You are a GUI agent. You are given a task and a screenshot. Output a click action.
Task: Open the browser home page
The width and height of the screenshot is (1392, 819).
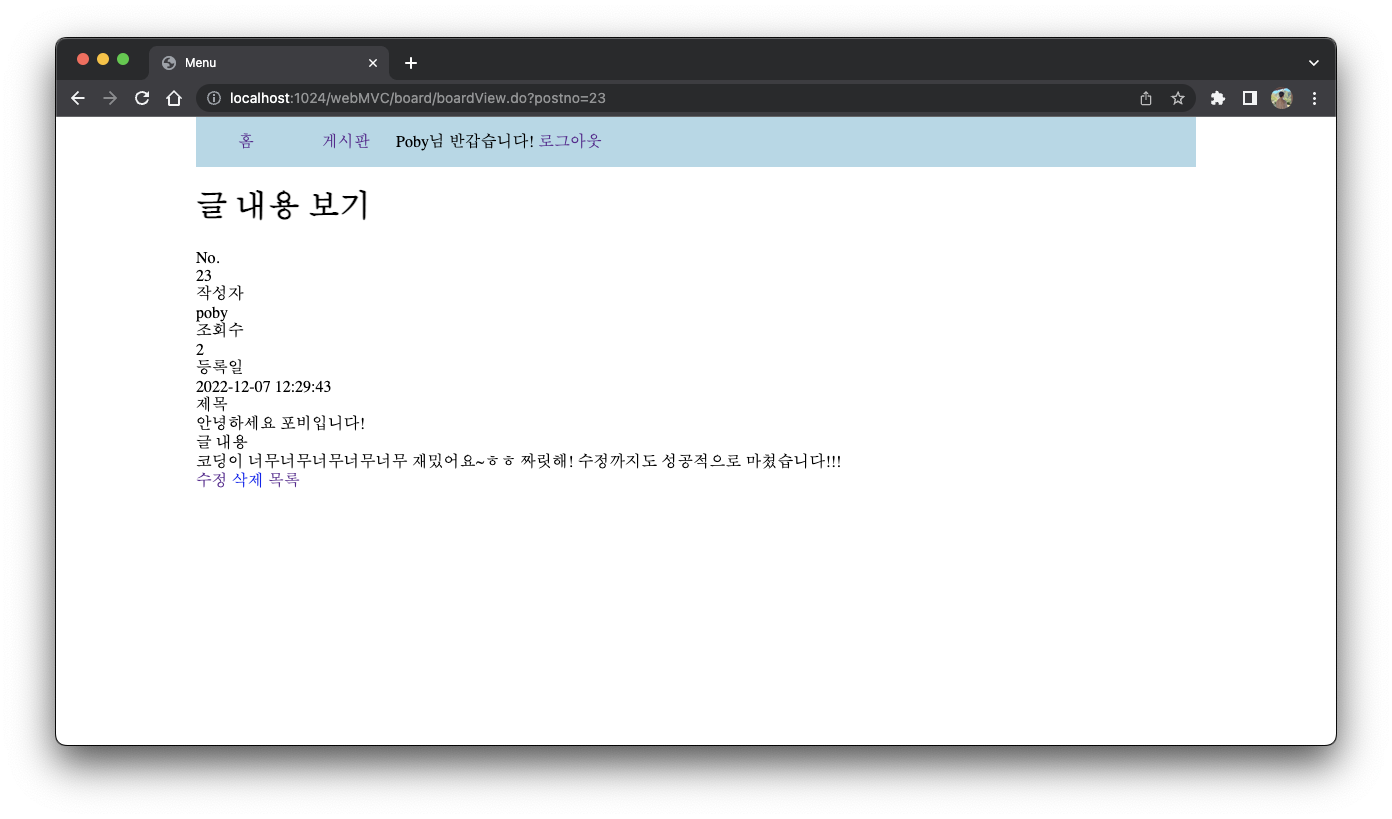[174, 98]
